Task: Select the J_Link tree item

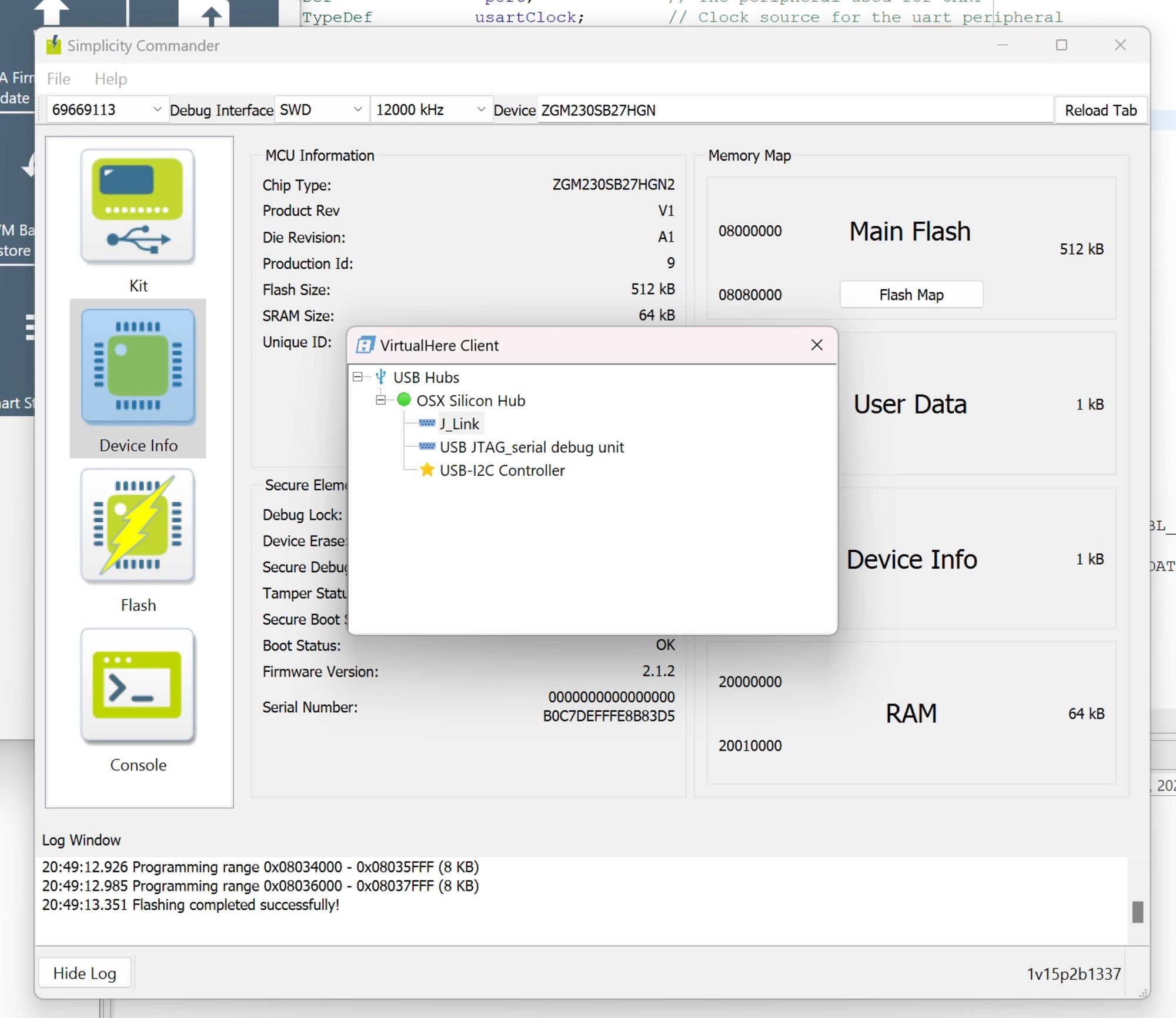Action: coord(459,423)
